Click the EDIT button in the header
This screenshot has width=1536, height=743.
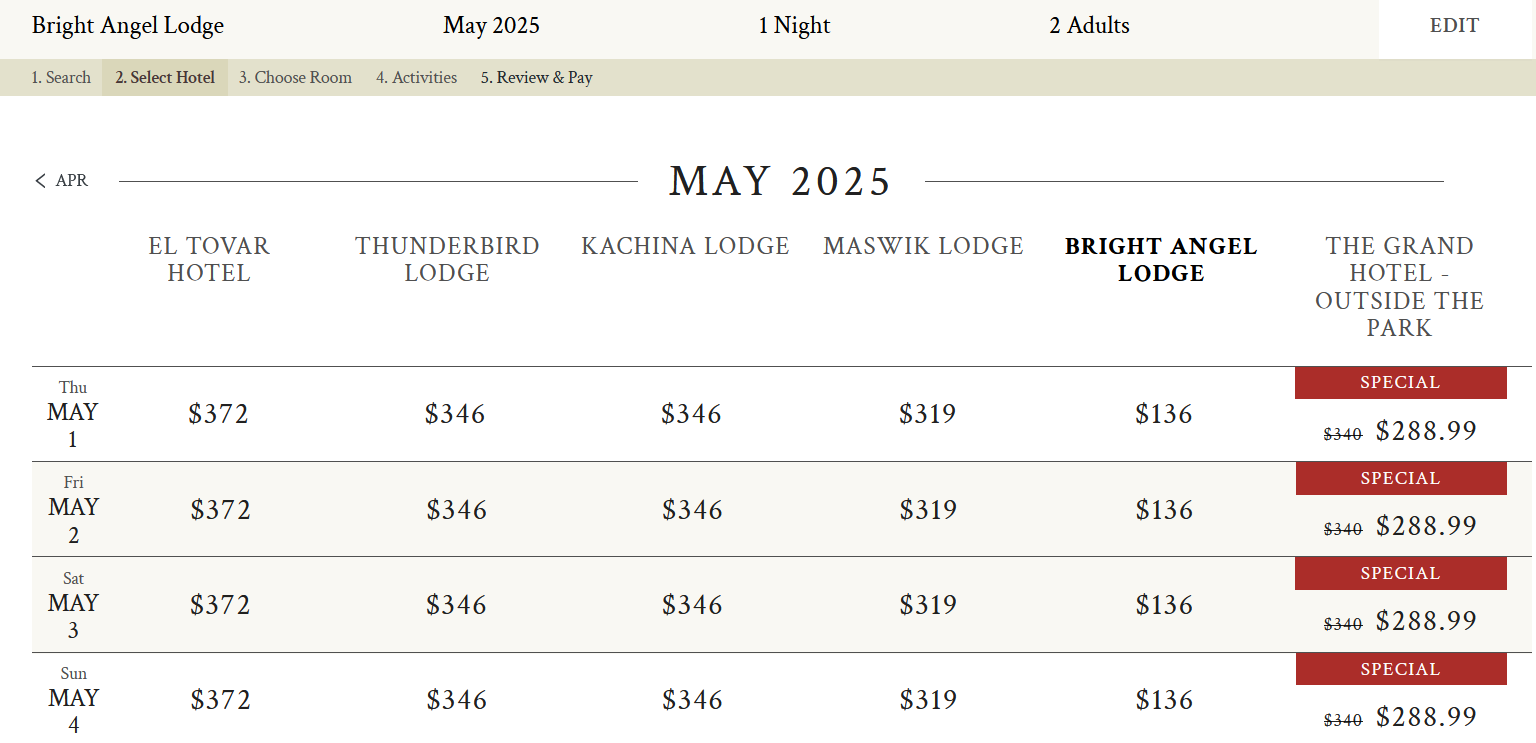point(1454,26)
